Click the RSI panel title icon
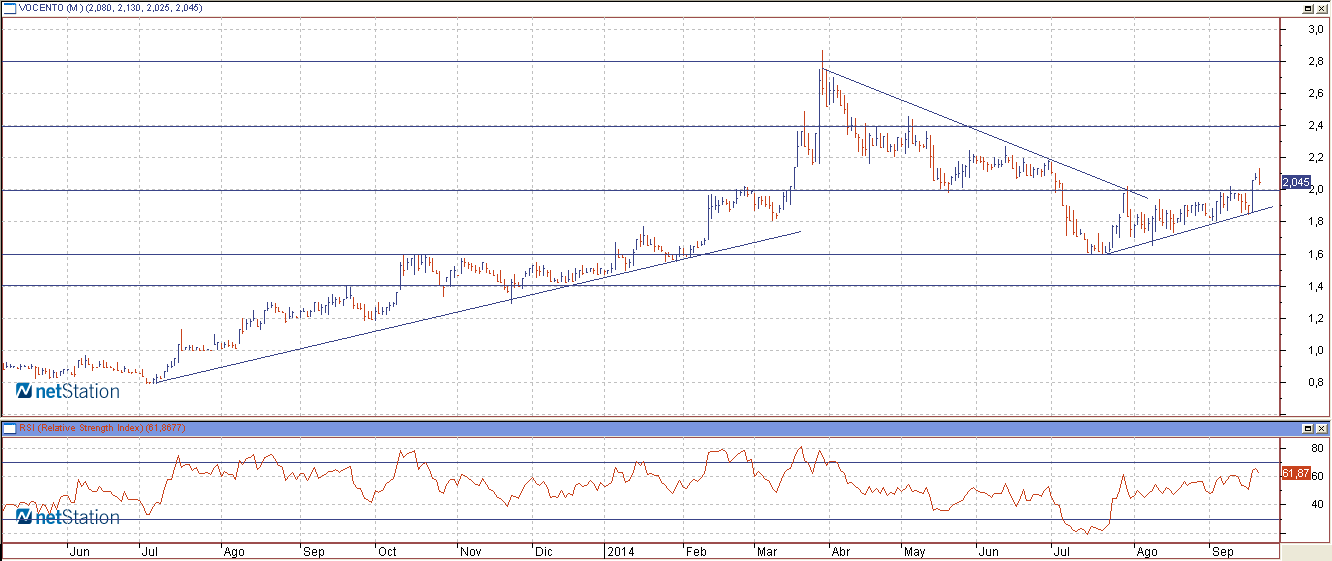Viewport: 1332px width, 561px height. click(x=10, y=428)
